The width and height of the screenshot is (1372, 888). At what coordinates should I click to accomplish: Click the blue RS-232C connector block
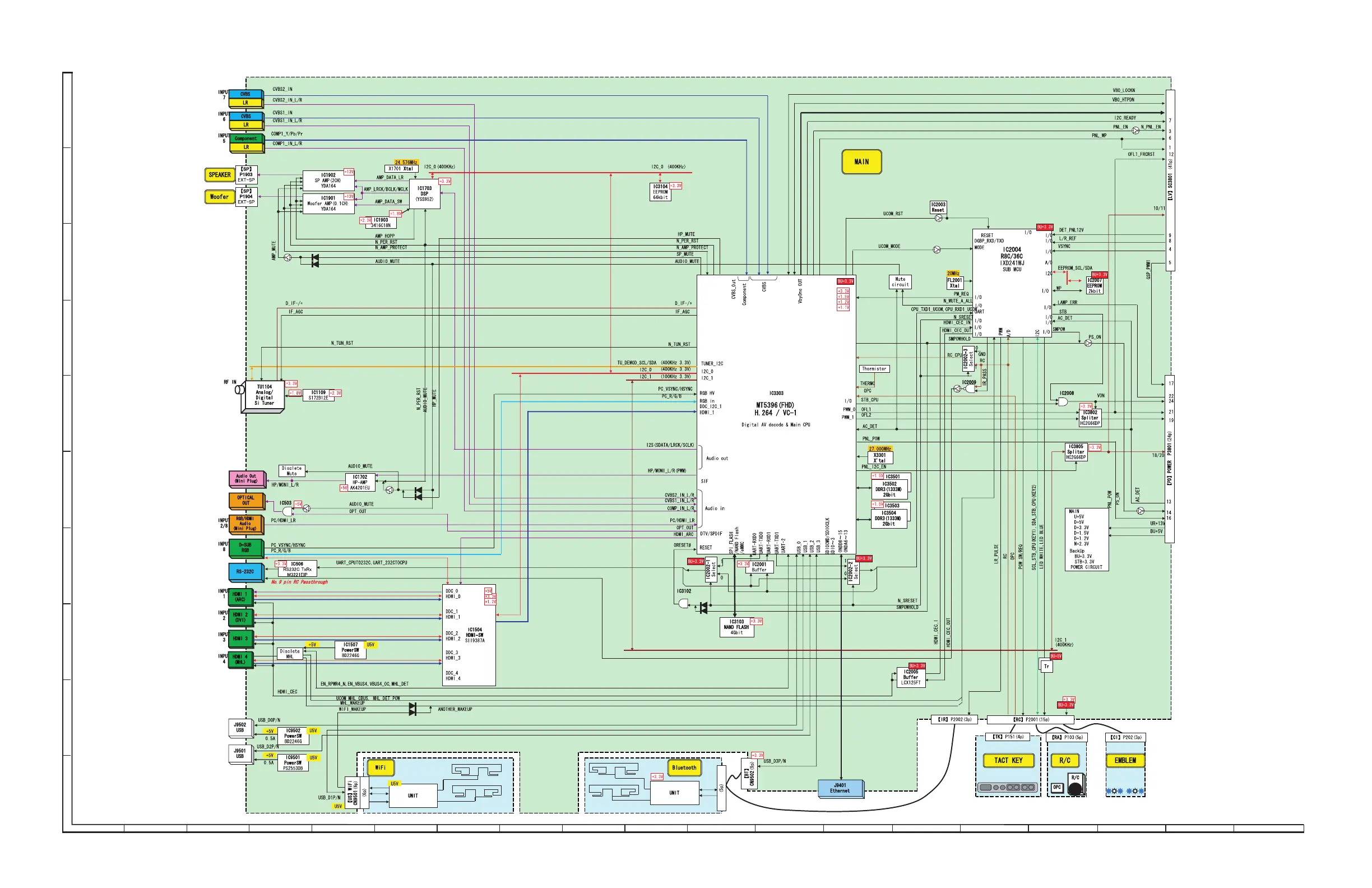coord(245,571)
